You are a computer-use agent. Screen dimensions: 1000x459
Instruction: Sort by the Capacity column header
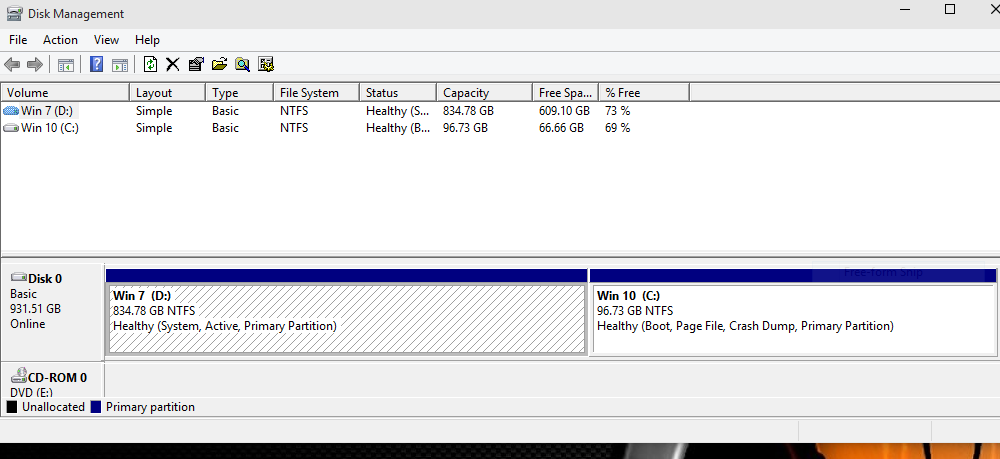[485, 92]
